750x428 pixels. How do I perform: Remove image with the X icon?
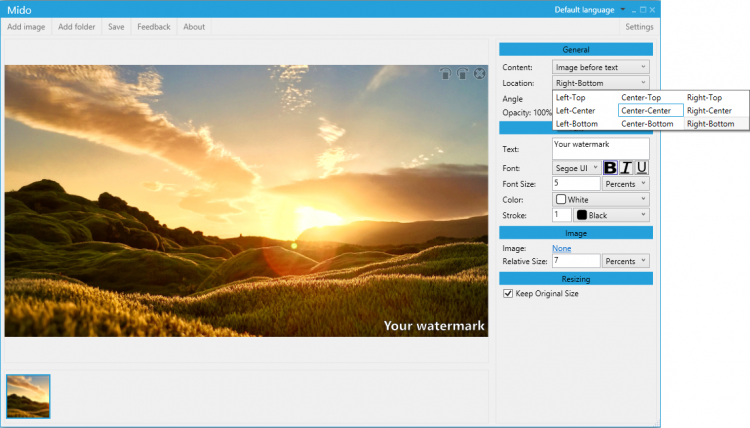(479, 73)
